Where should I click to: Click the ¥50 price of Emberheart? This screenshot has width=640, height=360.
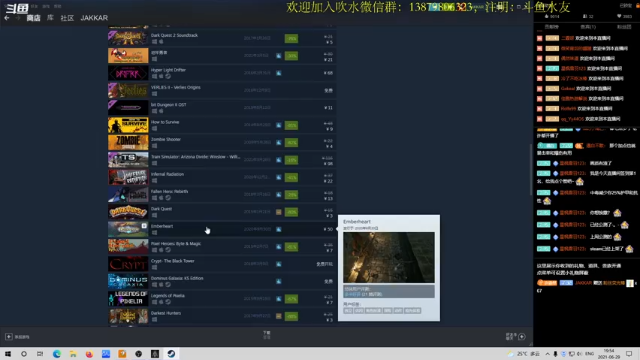pos(328,229)
